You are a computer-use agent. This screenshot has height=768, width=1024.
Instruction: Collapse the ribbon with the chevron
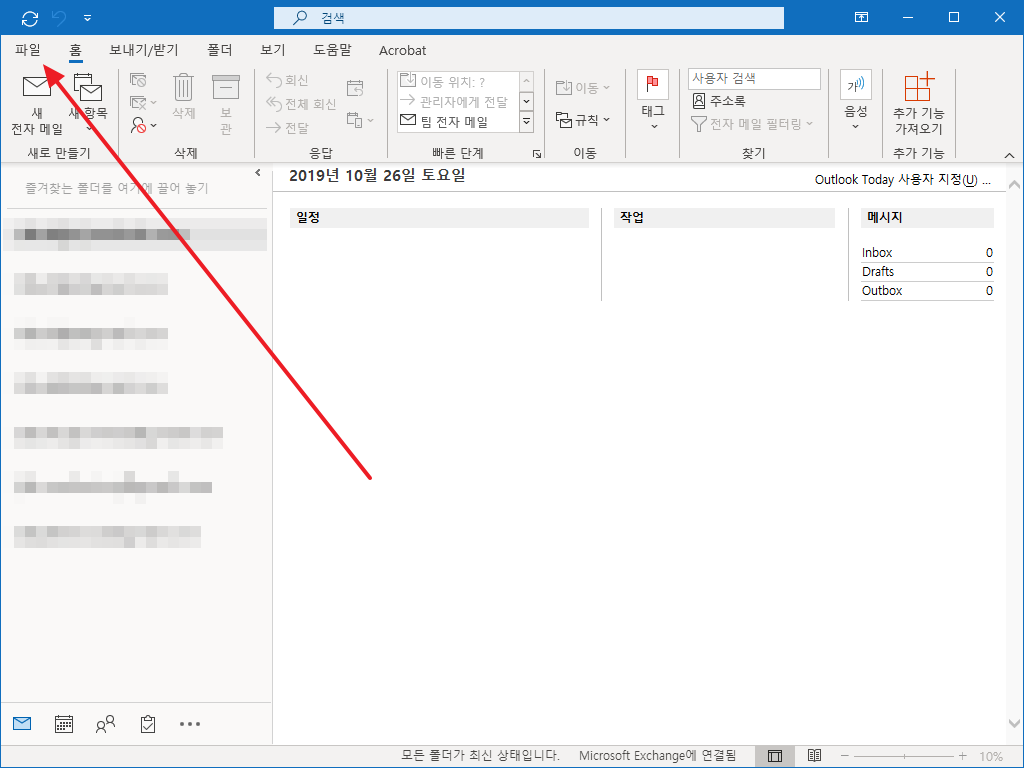point(1009,155)
